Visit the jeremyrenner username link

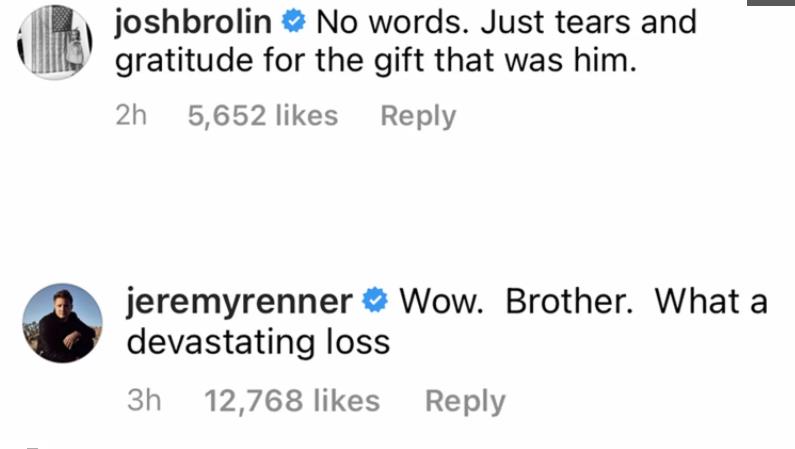[x=240, y=301]
